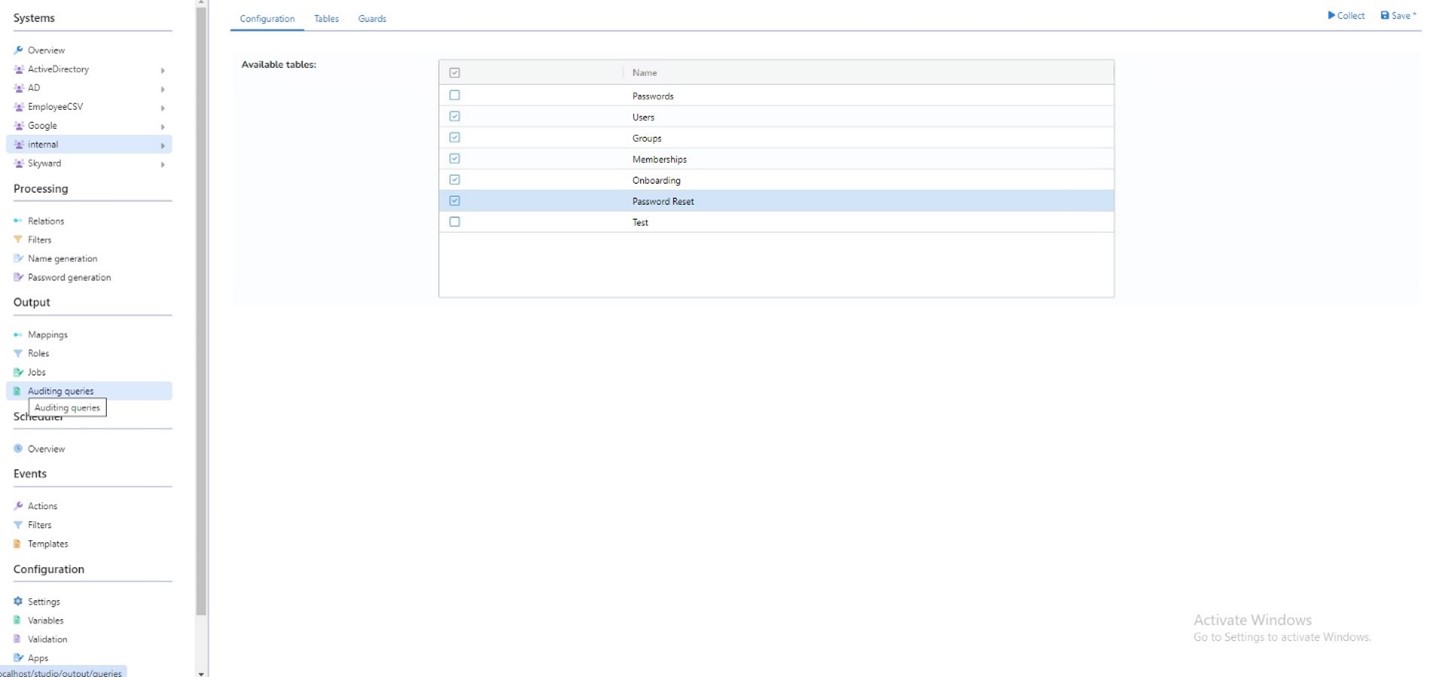Open the Guards tab
1430x677 pixels.
(371, 18)
